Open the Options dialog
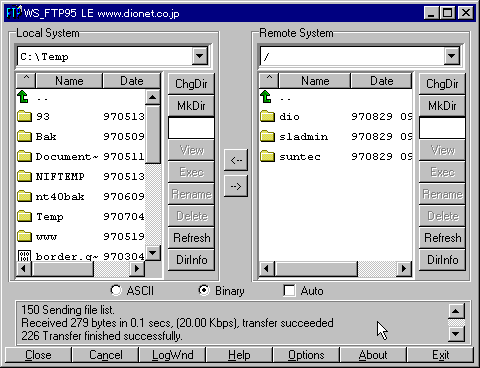 click(x=306, y=355)
